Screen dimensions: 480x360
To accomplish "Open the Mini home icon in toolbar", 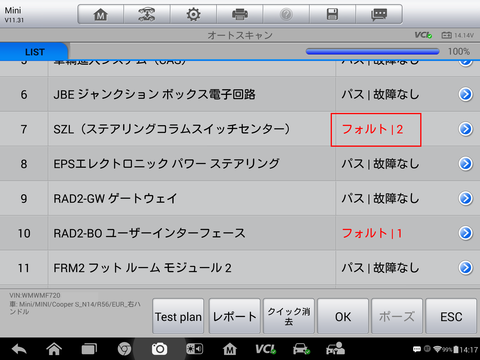I will click(x=101, y=14).
